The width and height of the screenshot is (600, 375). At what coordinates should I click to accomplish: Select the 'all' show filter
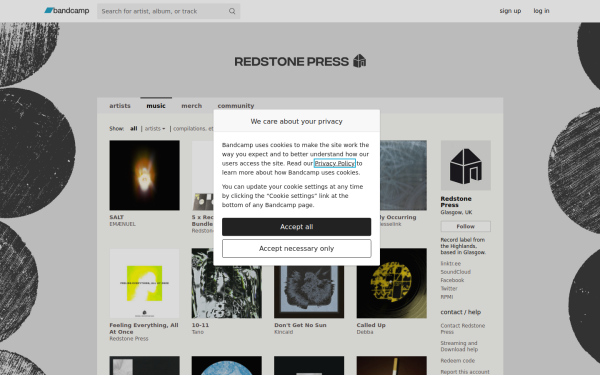[134, 129]
